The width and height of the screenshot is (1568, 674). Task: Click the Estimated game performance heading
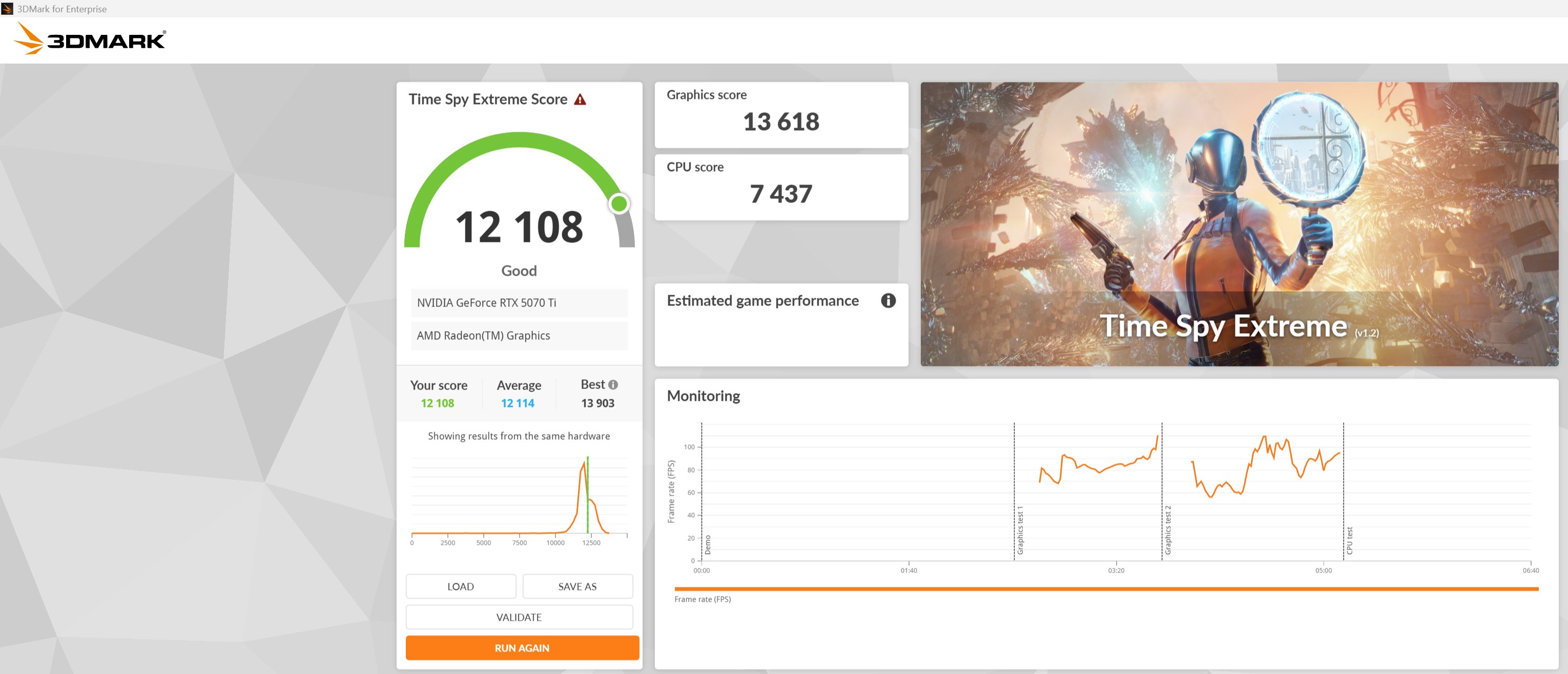point(762,301)
